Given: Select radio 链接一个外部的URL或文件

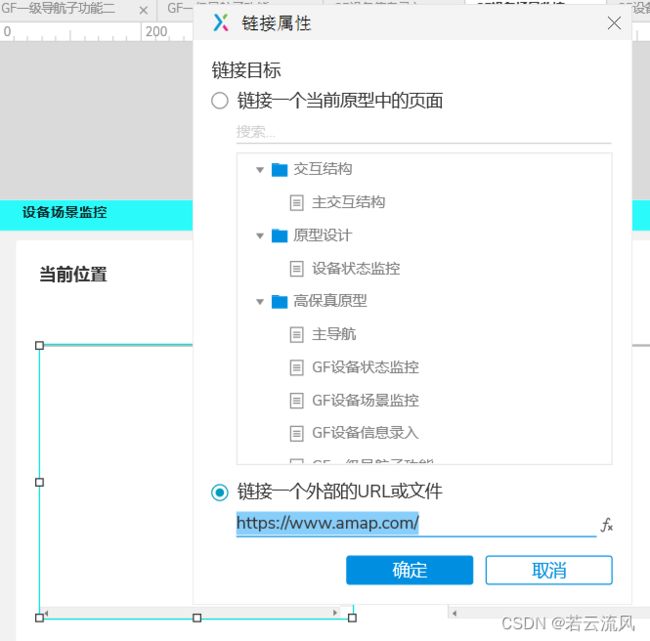Looking at the screenshot, I should pyautogui.click(x=220, y=492).
